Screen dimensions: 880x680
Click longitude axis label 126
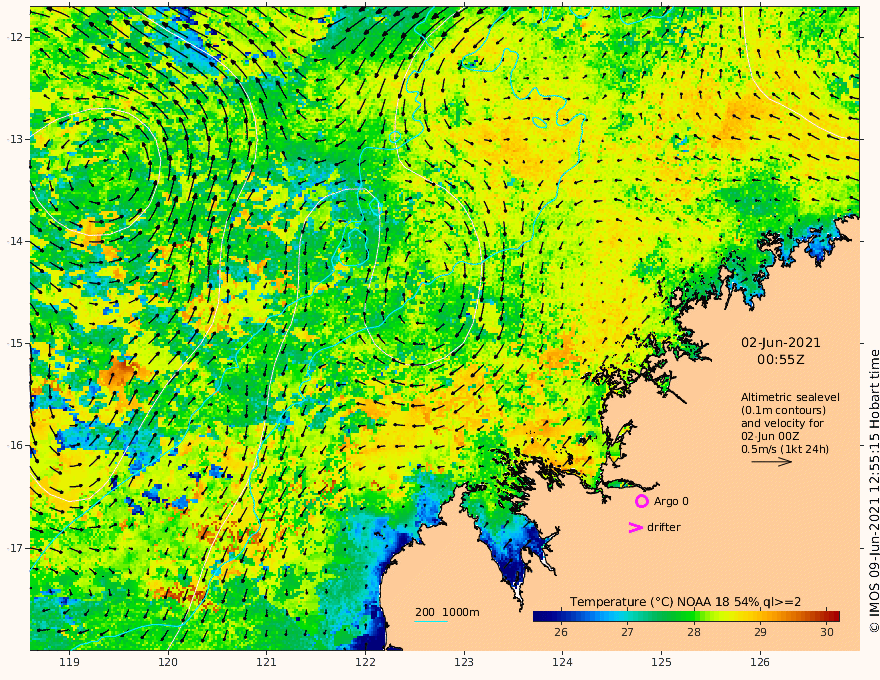click(760, 662)
